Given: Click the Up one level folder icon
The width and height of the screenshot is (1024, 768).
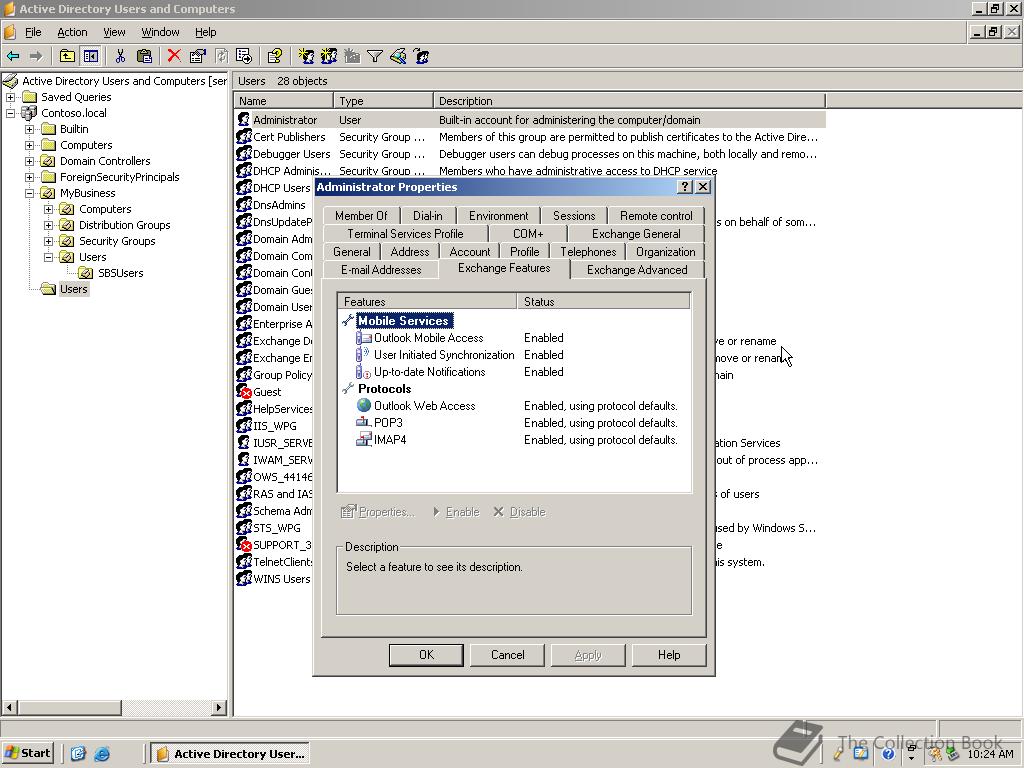Looking at the screenshot, I should point(67,56).
